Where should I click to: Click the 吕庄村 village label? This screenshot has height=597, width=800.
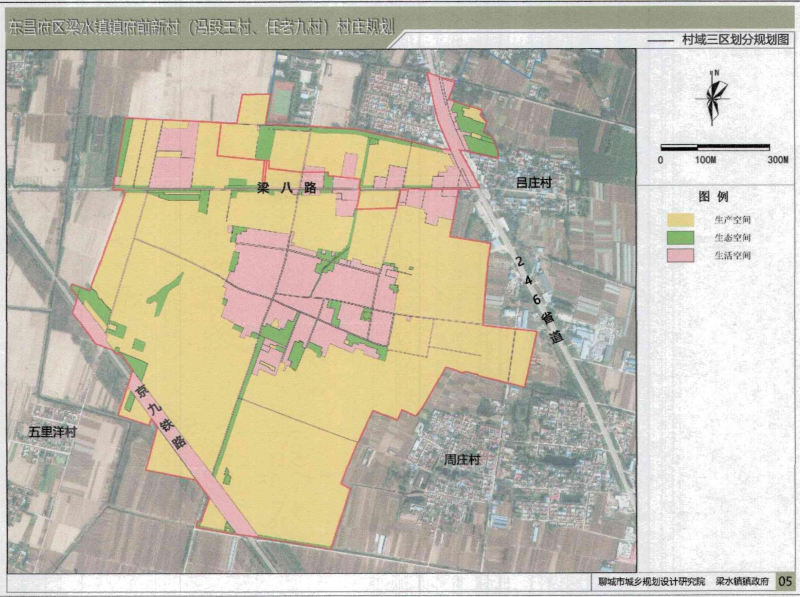pyautogui.click(x=533, y=184)
